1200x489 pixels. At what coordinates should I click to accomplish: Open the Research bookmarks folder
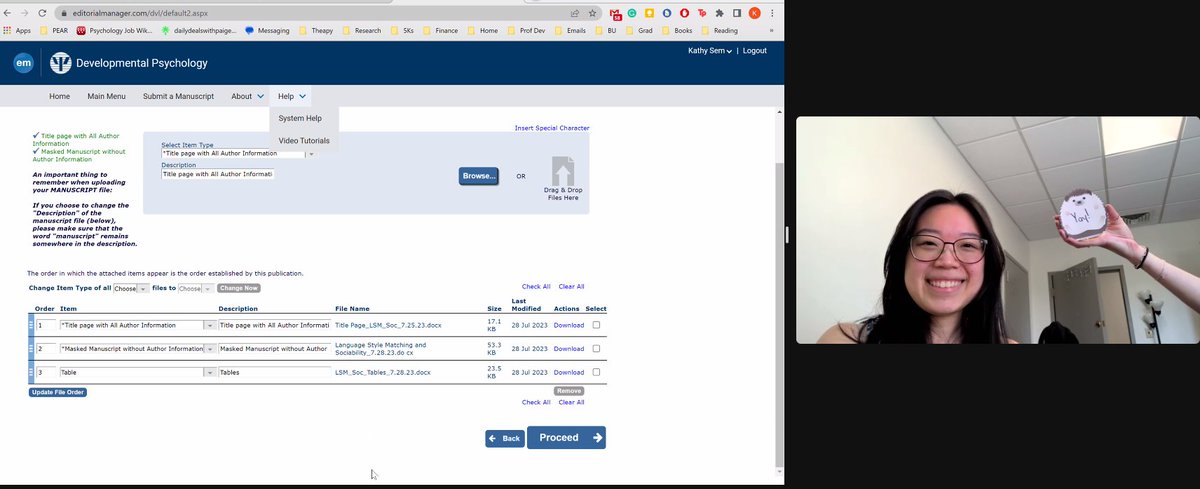pos(361,31)
